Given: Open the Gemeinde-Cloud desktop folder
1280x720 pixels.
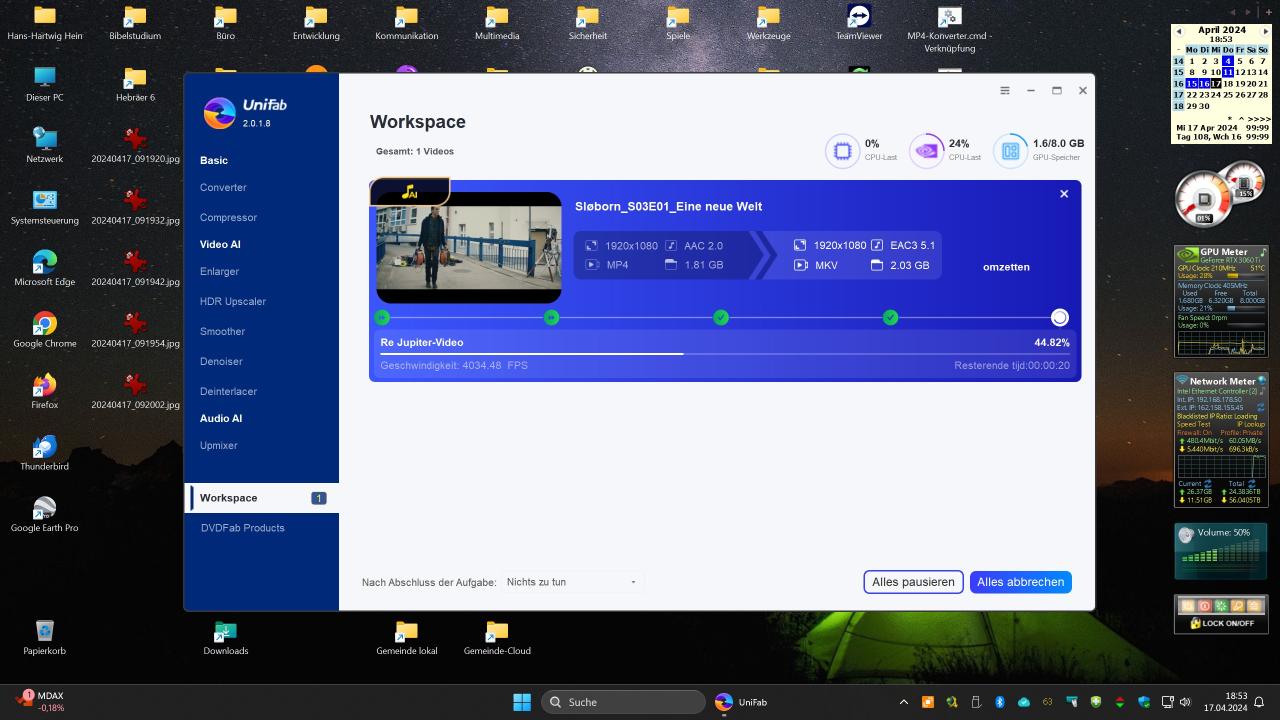Looking at the screenshot, I should [x=497, y=637].
